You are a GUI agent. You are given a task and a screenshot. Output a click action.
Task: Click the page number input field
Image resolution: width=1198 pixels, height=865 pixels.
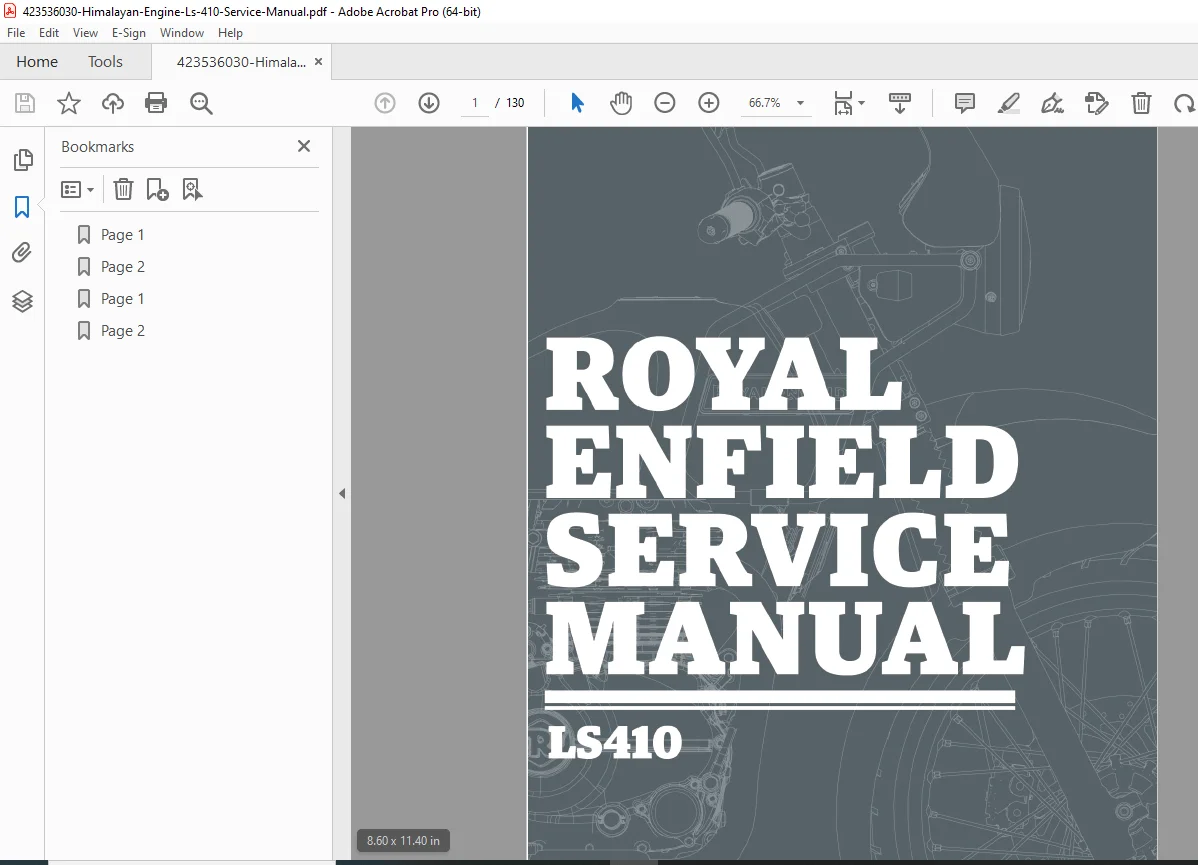(x=474, y=103)
